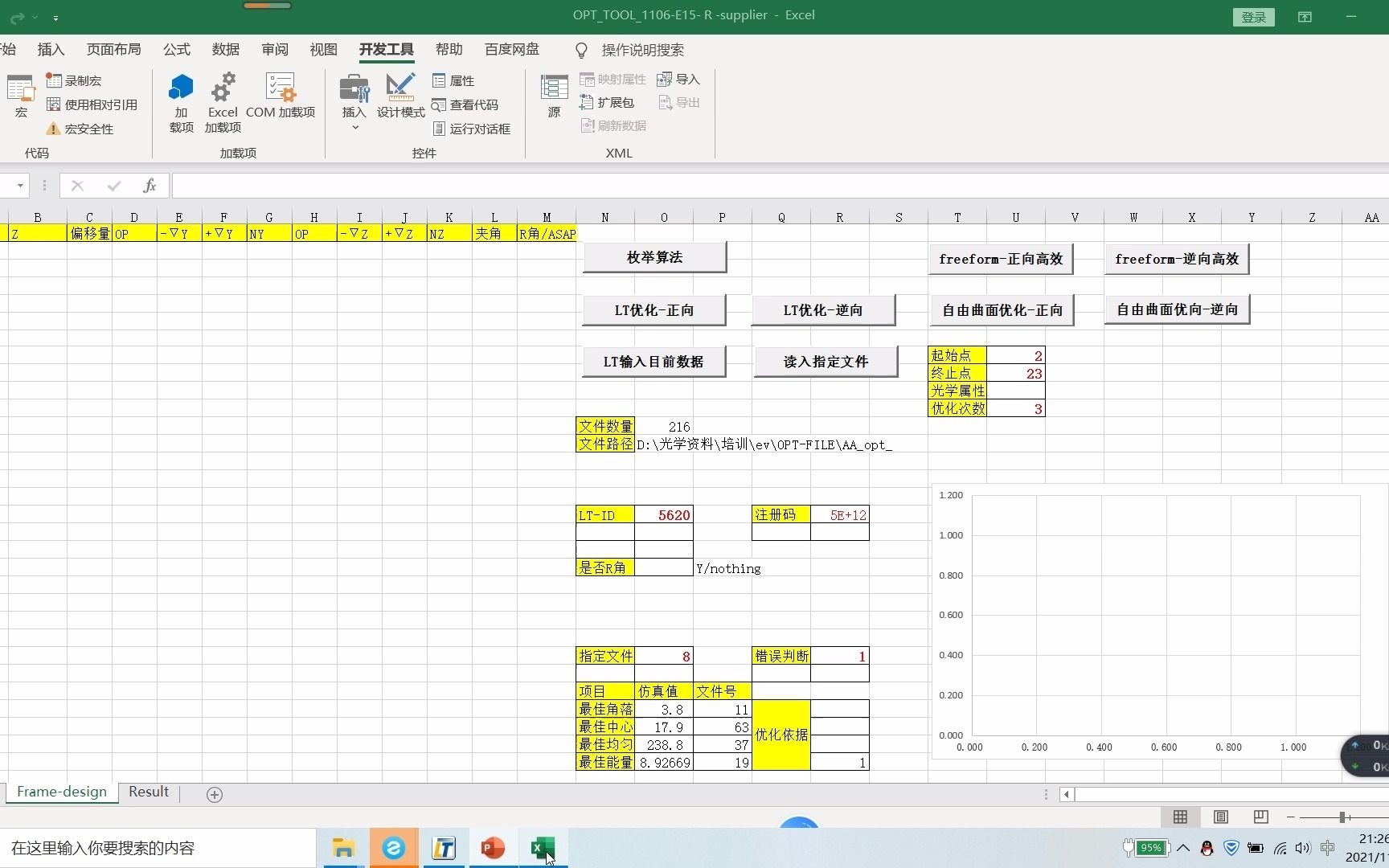Select the LT-ID value cell 5620
Viewport: 1389px width, 868px height.
click(x=664, y=515)
